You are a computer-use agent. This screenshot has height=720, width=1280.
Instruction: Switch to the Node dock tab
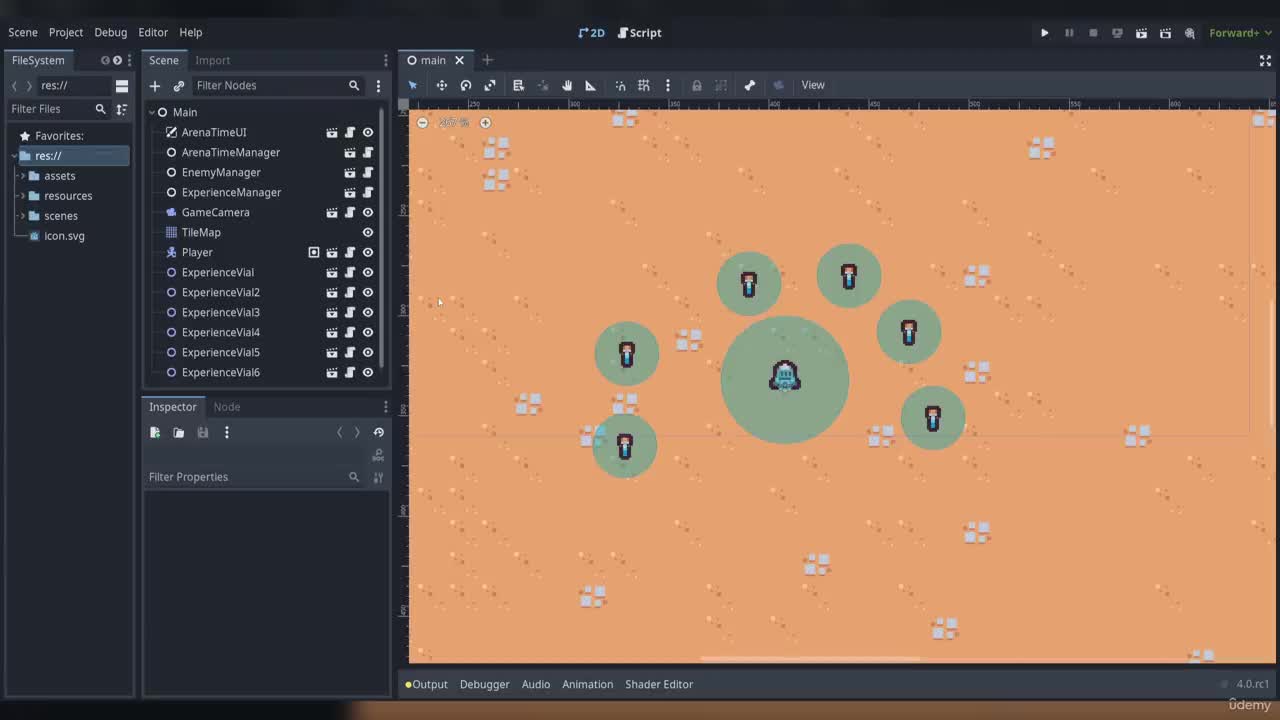[227, 407]
